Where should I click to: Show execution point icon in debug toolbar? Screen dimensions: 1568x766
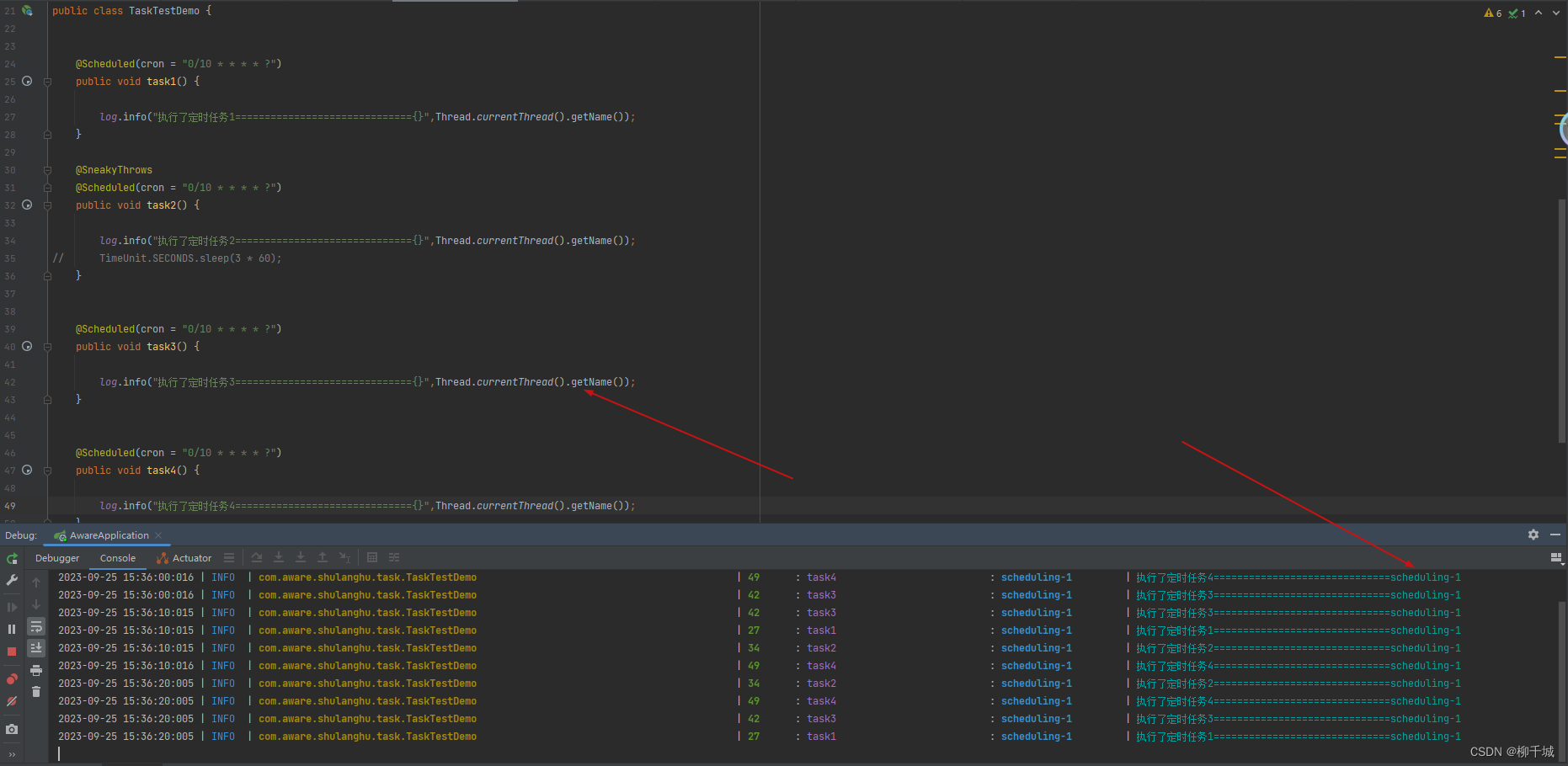point(229,557)
